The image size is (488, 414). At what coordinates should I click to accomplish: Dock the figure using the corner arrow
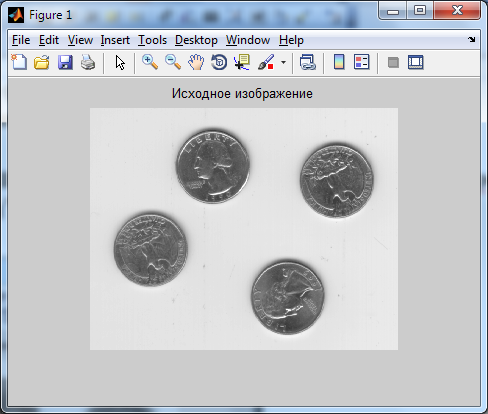click(471, 40)
